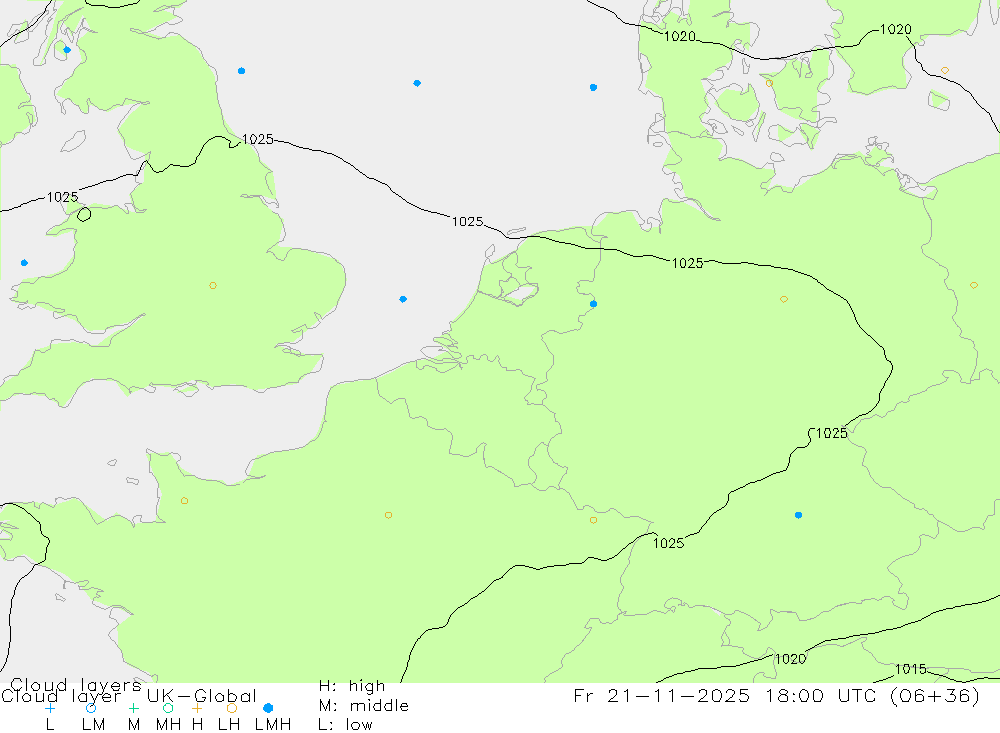The height and width of the screenshot is (733, 1000).
Task: Click the 'LH' legend label
Action: [229, 725]
